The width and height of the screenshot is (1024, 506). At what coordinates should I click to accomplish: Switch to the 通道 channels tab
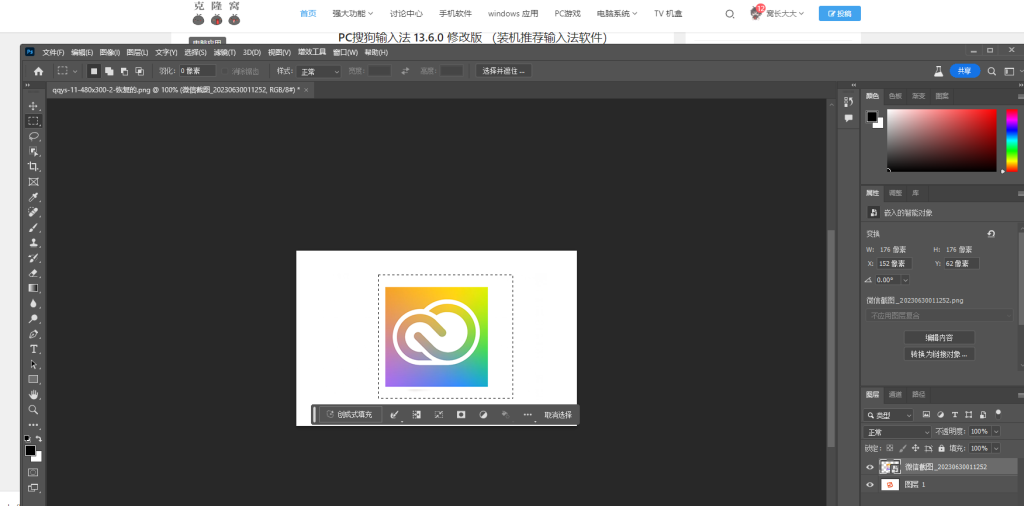coord(895,394)
